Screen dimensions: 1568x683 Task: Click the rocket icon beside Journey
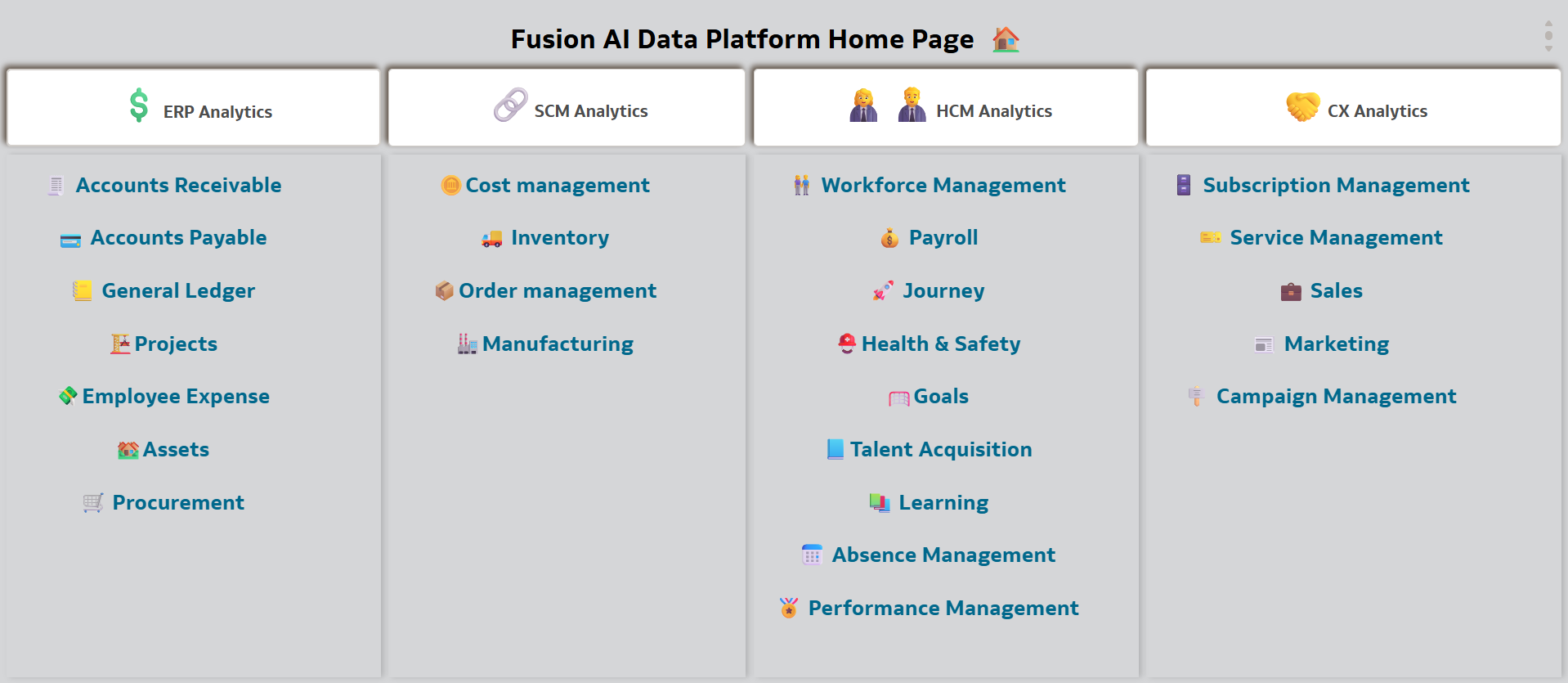click(883, 290)
